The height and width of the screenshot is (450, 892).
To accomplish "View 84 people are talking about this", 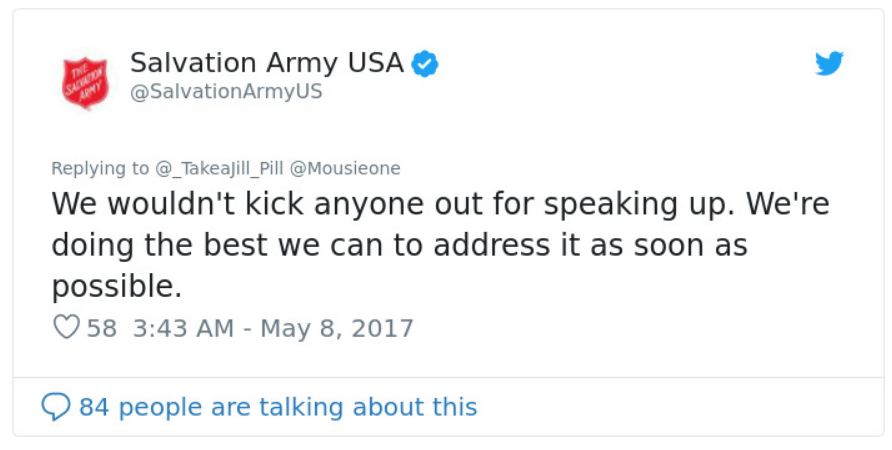I will tap(278, 407).
